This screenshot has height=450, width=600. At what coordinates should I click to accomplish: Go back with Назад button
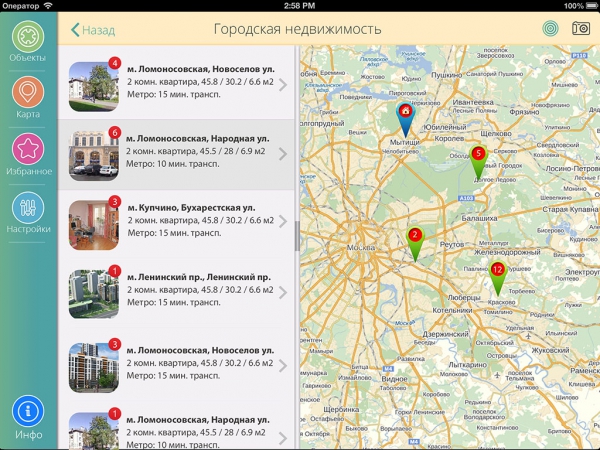93,30
